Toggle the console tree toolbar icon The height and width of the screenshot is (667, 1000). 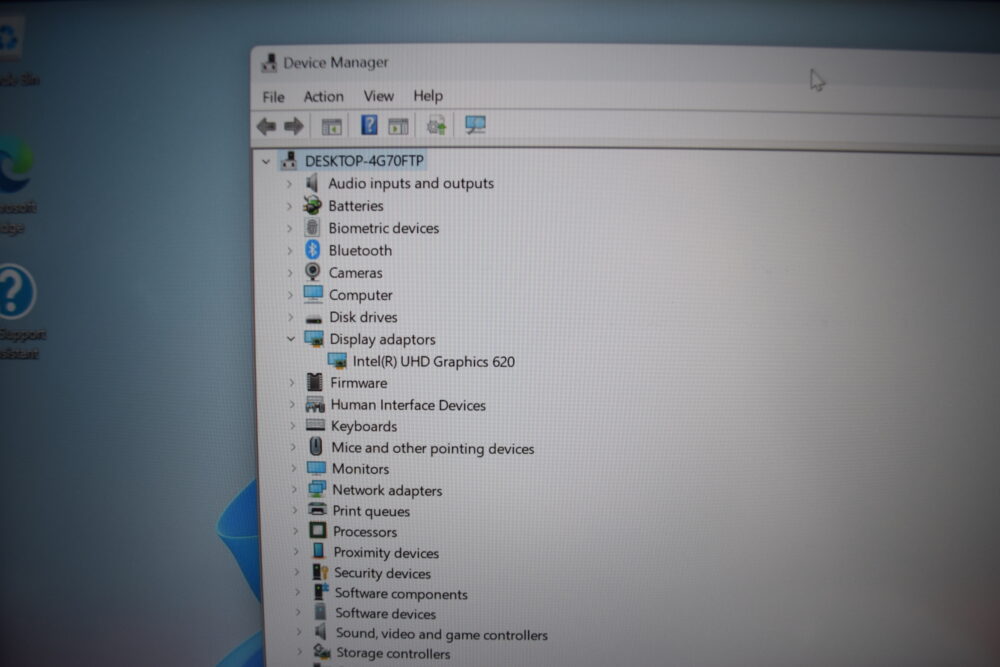pos(332,127)
